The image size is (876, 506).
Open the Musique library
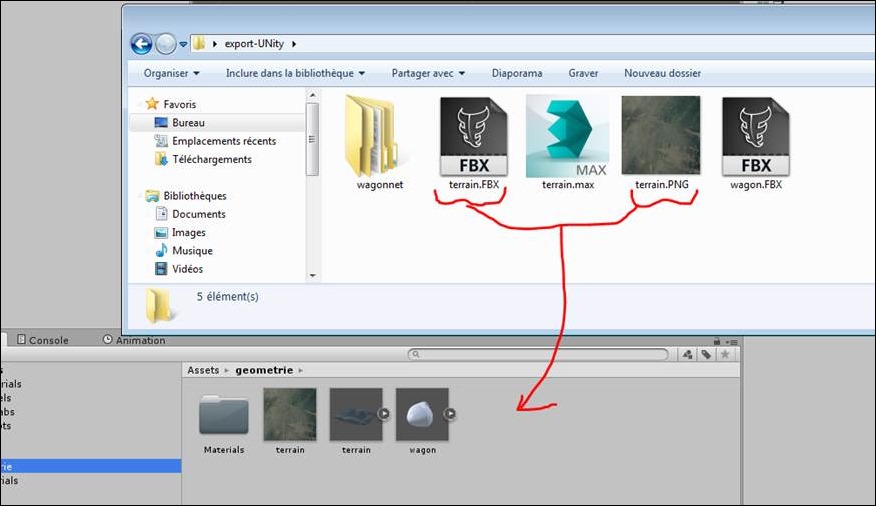click(x=184, y=251)
